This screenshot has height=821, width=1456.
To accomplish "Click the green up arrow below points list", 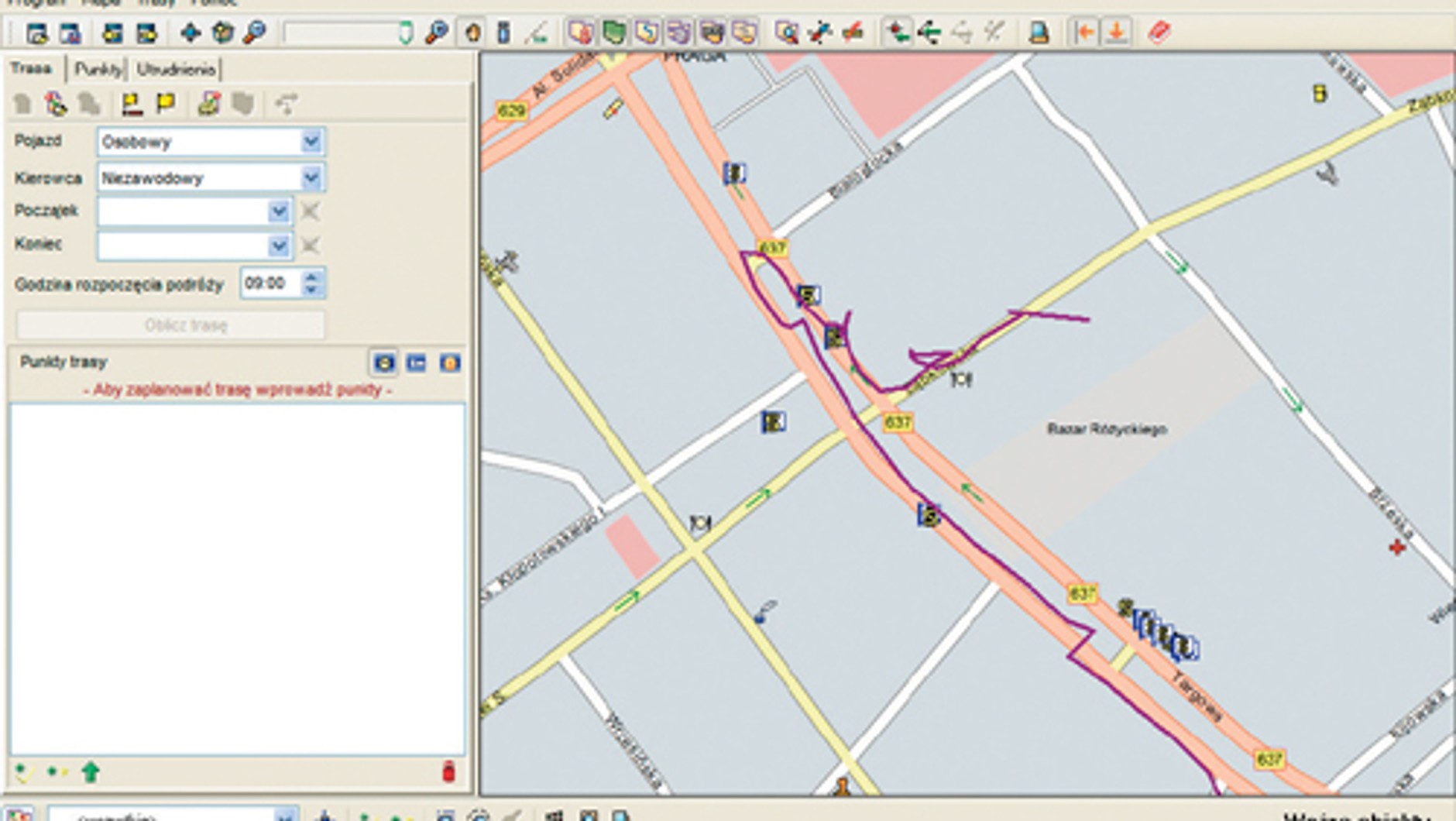I will 91,772.
